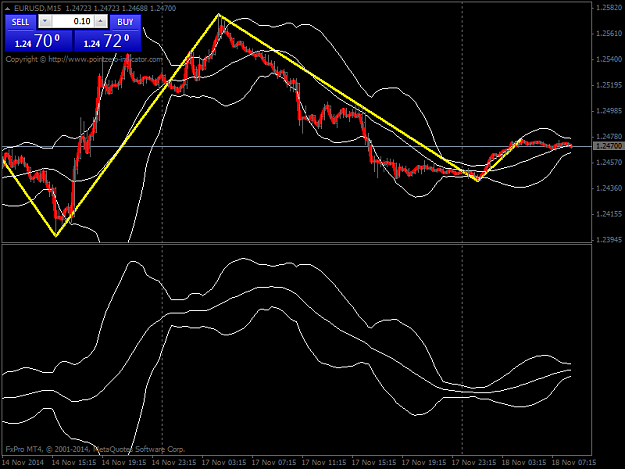This screenshot has width=625, height=469.
Task: Click price scale label 1.24360
Action: pyautogui.click(x=609, y=188)
